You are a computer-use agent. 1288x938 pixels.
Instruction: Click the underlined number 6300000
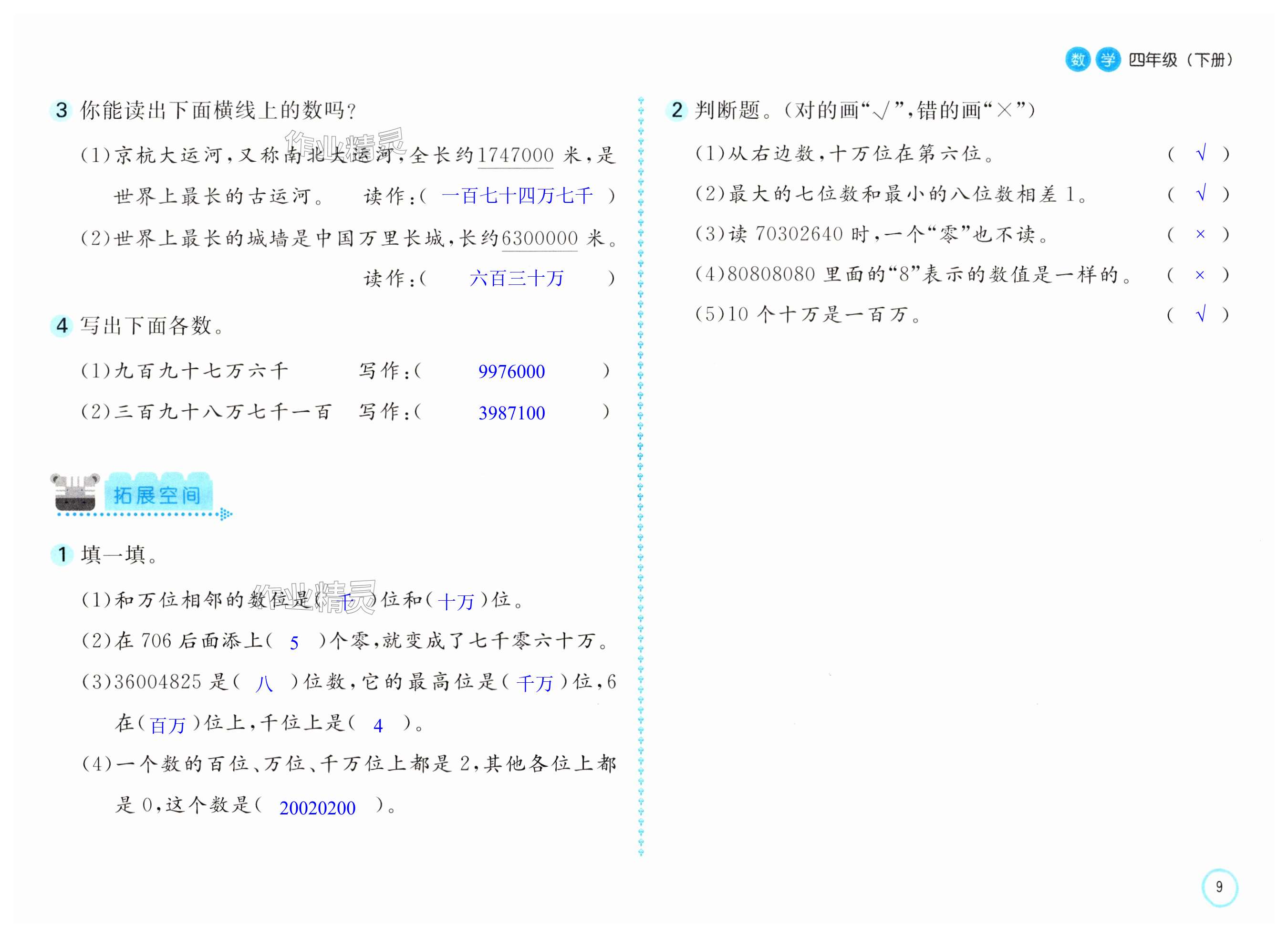click(x=540, y=238)
